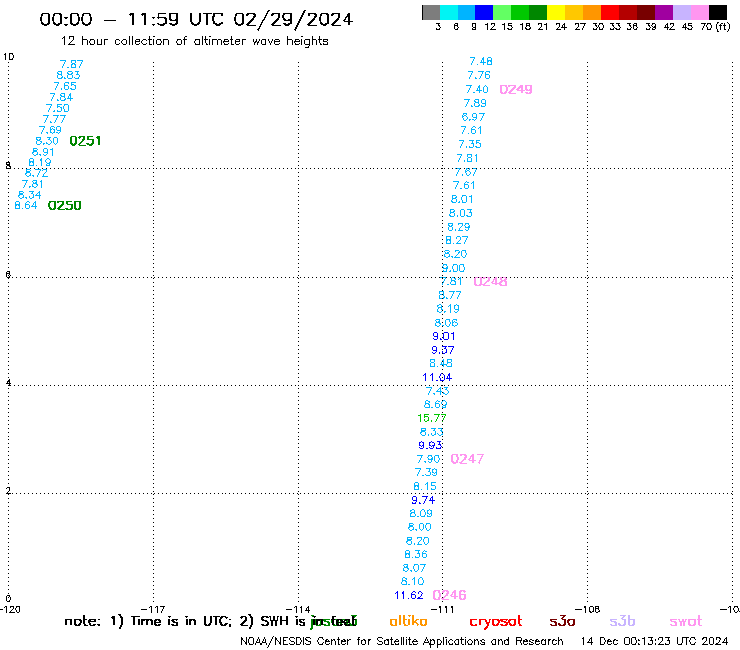The height and width of the screenshot is (650, 740).
Task: Click the subtitle '12 hour collection of altimeter wave heights'
Action: [x=194, y=41]
